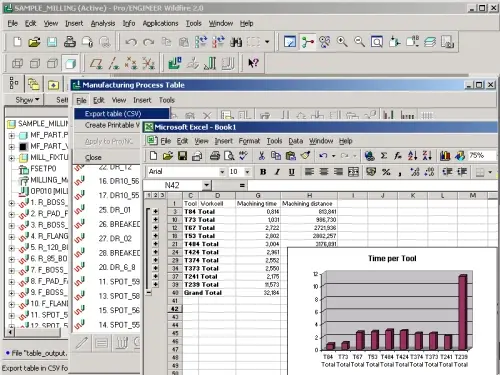Click the What's This help cursor icon
Viewport: 500px width, 375px height.
click(x=253, y=63)
